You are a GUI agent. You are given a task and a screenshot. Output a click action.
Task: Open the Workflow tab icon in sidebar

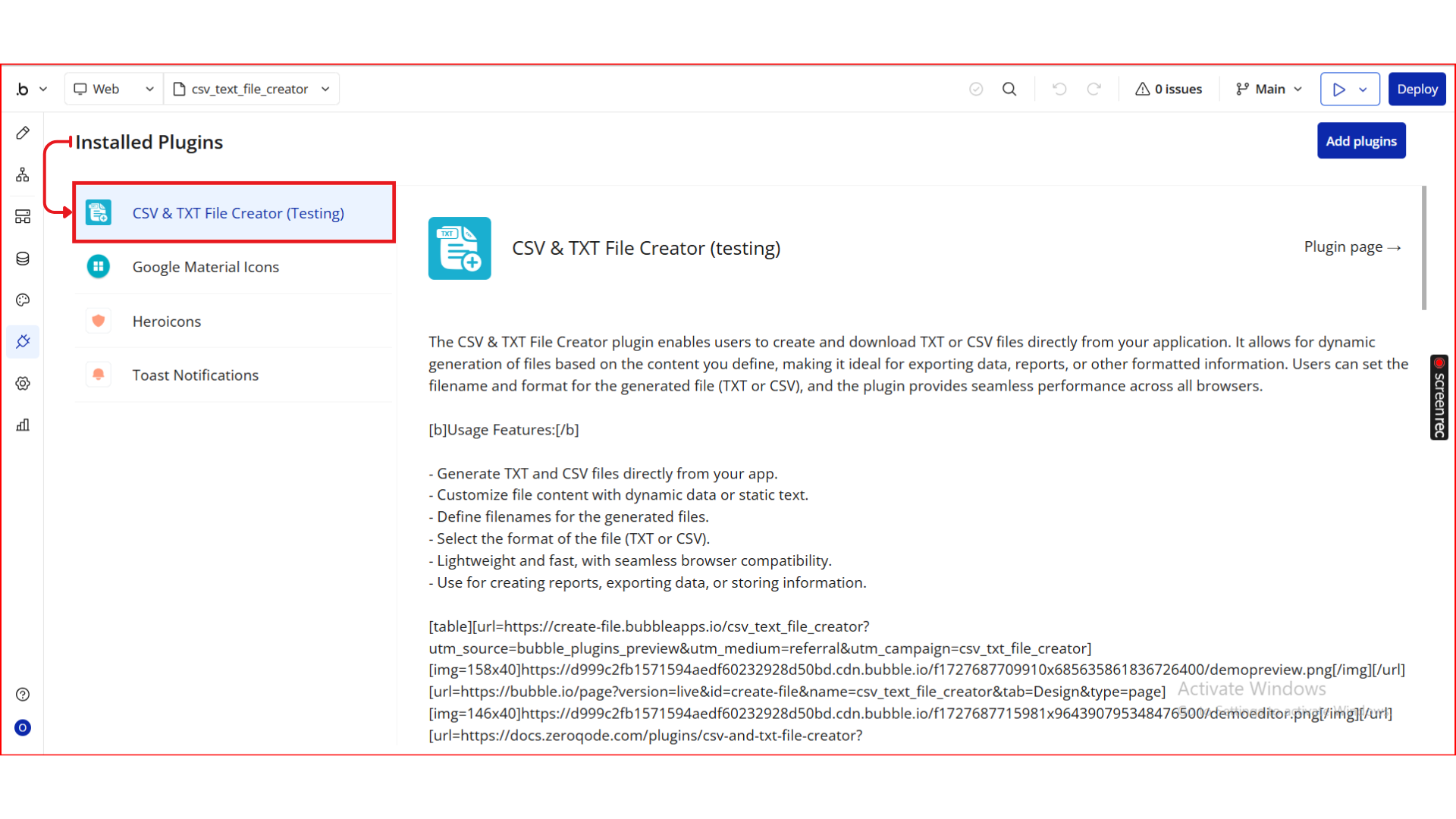(x=23, y=175)
